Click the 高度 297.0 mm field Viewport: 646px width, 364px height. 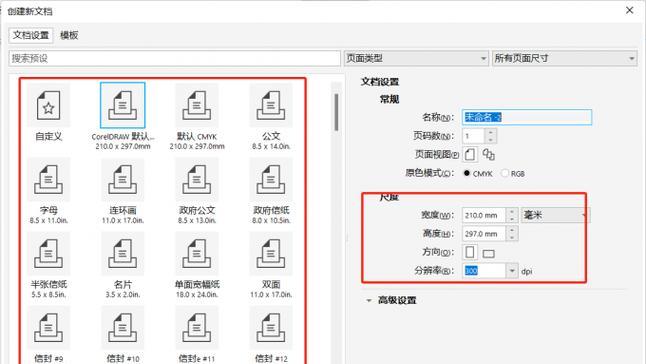[484, 233]
